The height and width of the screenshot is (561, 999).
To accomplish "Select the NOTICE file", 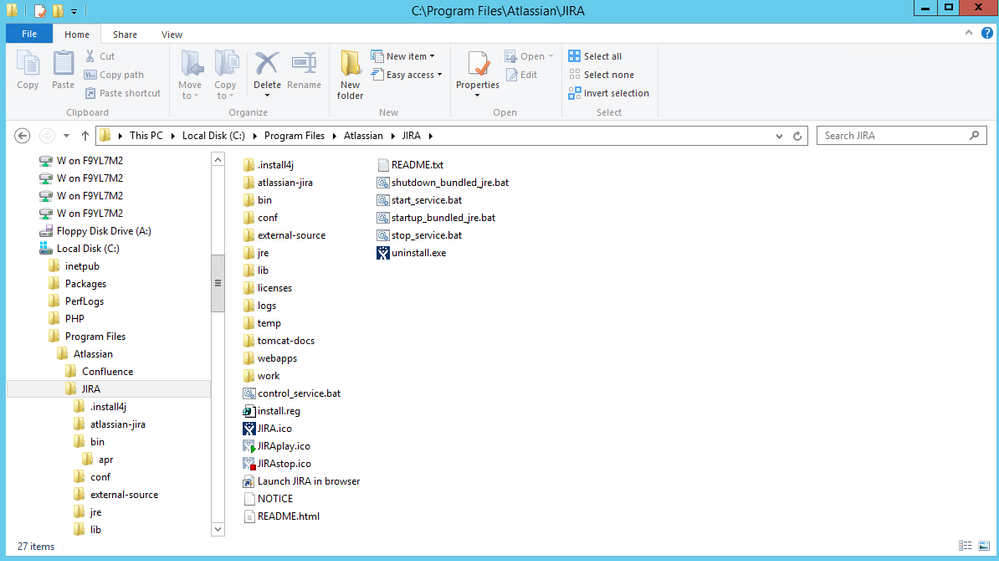I will [x=268, y=499].
